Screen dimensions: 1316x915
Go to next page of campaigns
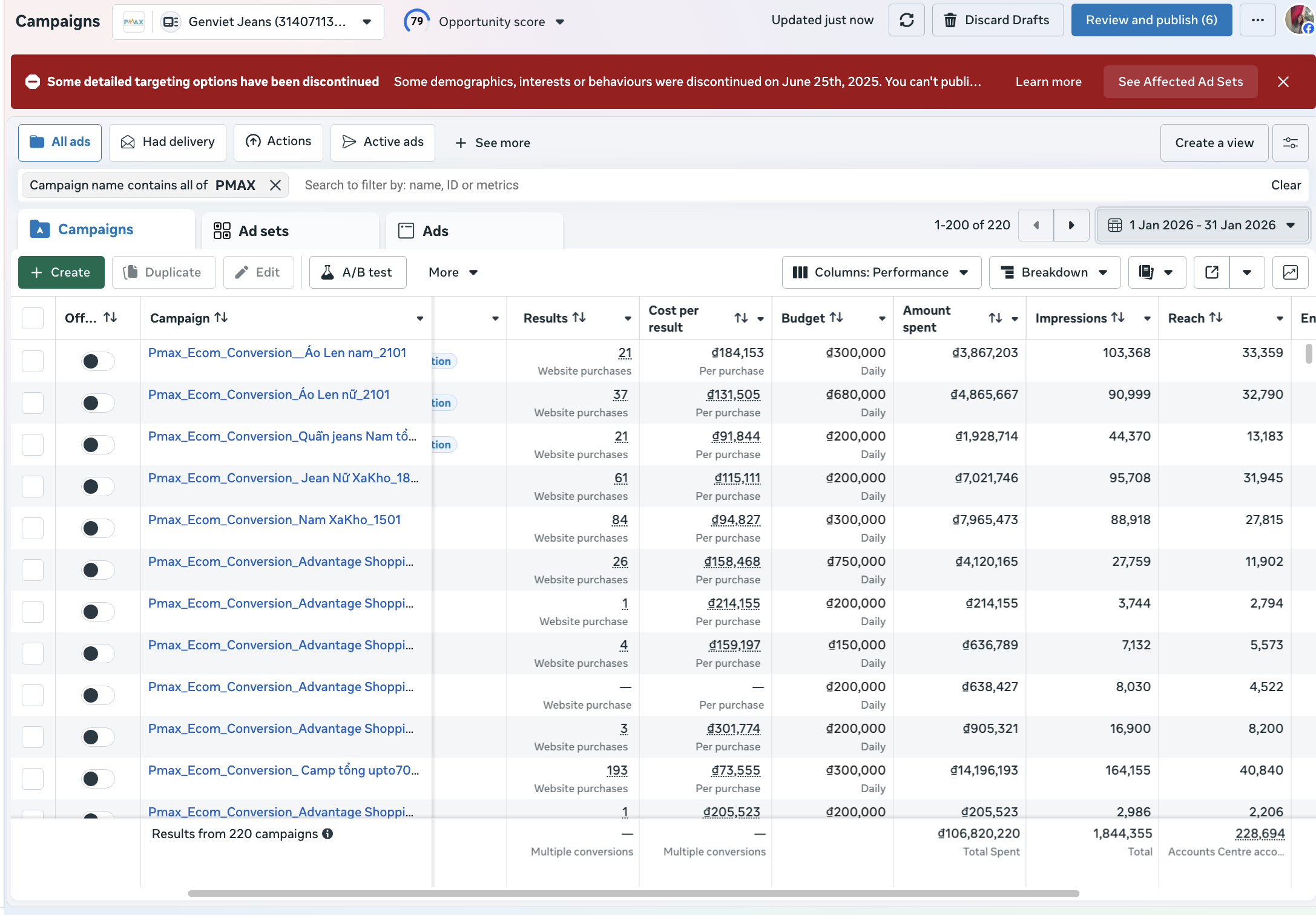1071,225
